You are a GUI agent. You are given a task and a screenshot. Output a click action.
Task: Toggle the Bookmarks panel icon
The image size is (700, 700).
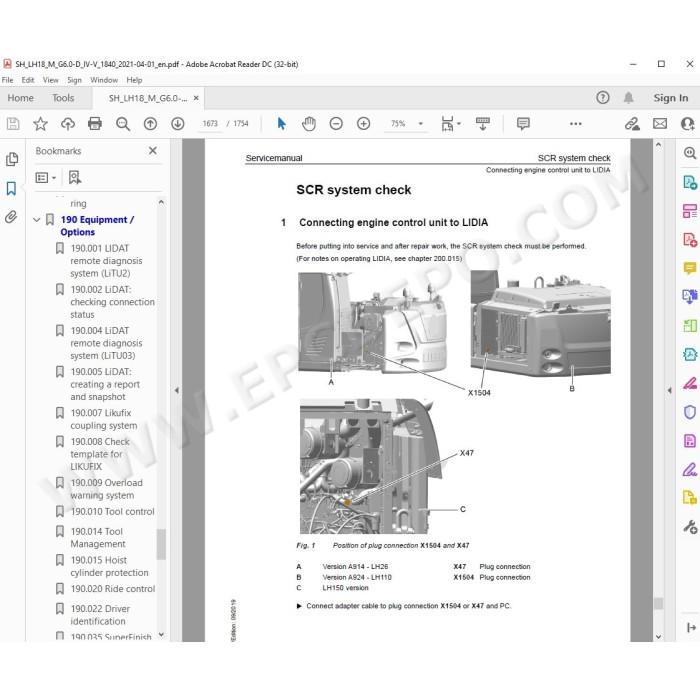click(x=12, y=188)
